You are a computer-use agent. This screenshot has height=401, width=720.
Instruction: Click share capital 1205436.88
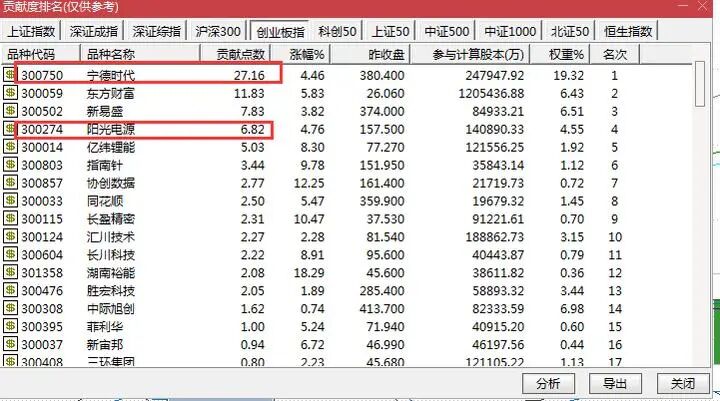[491, 93]
